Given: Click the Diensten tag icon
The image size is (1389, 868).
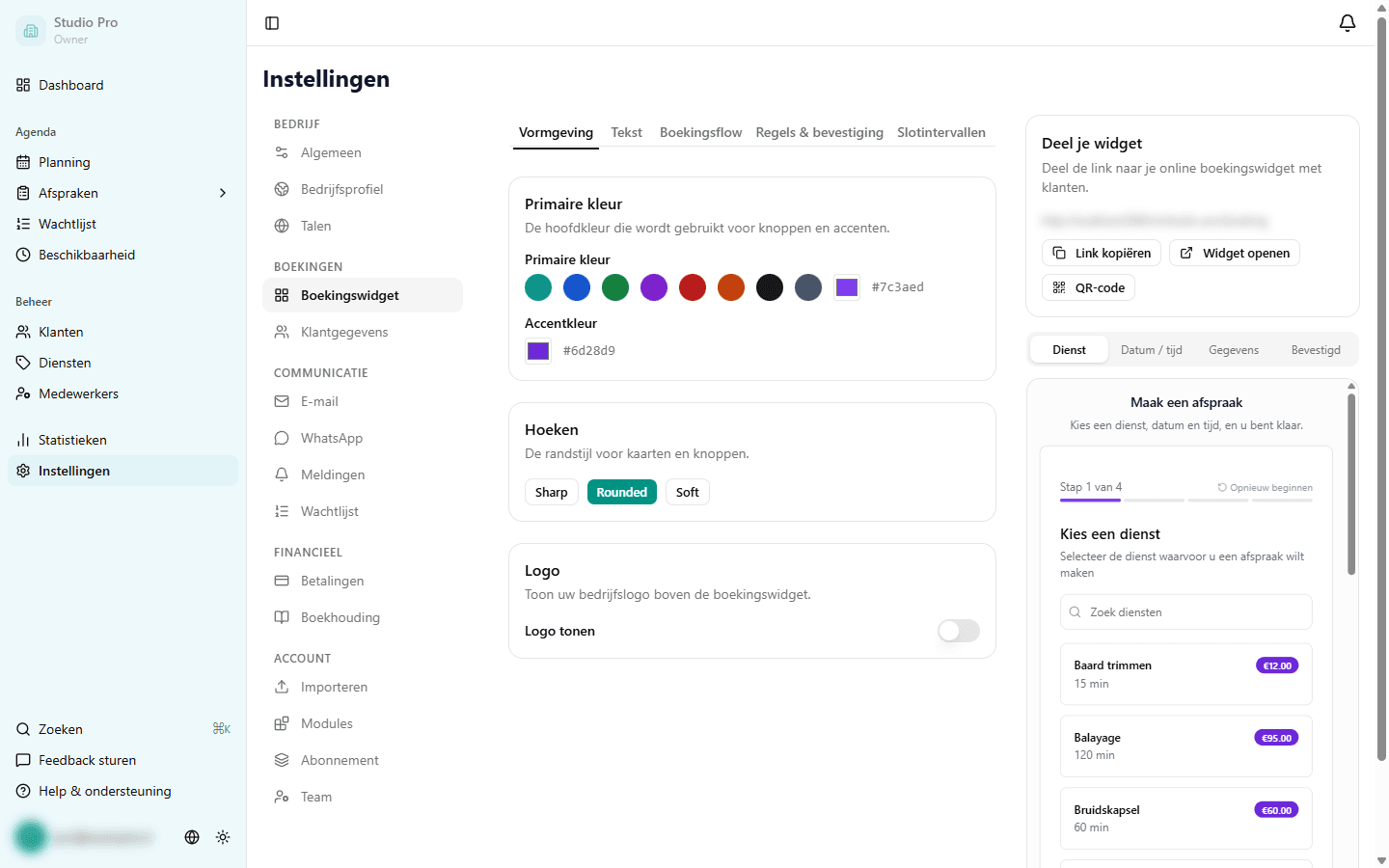Looking at the screenshot, I should pyautogui.click(x=23, y=363).
